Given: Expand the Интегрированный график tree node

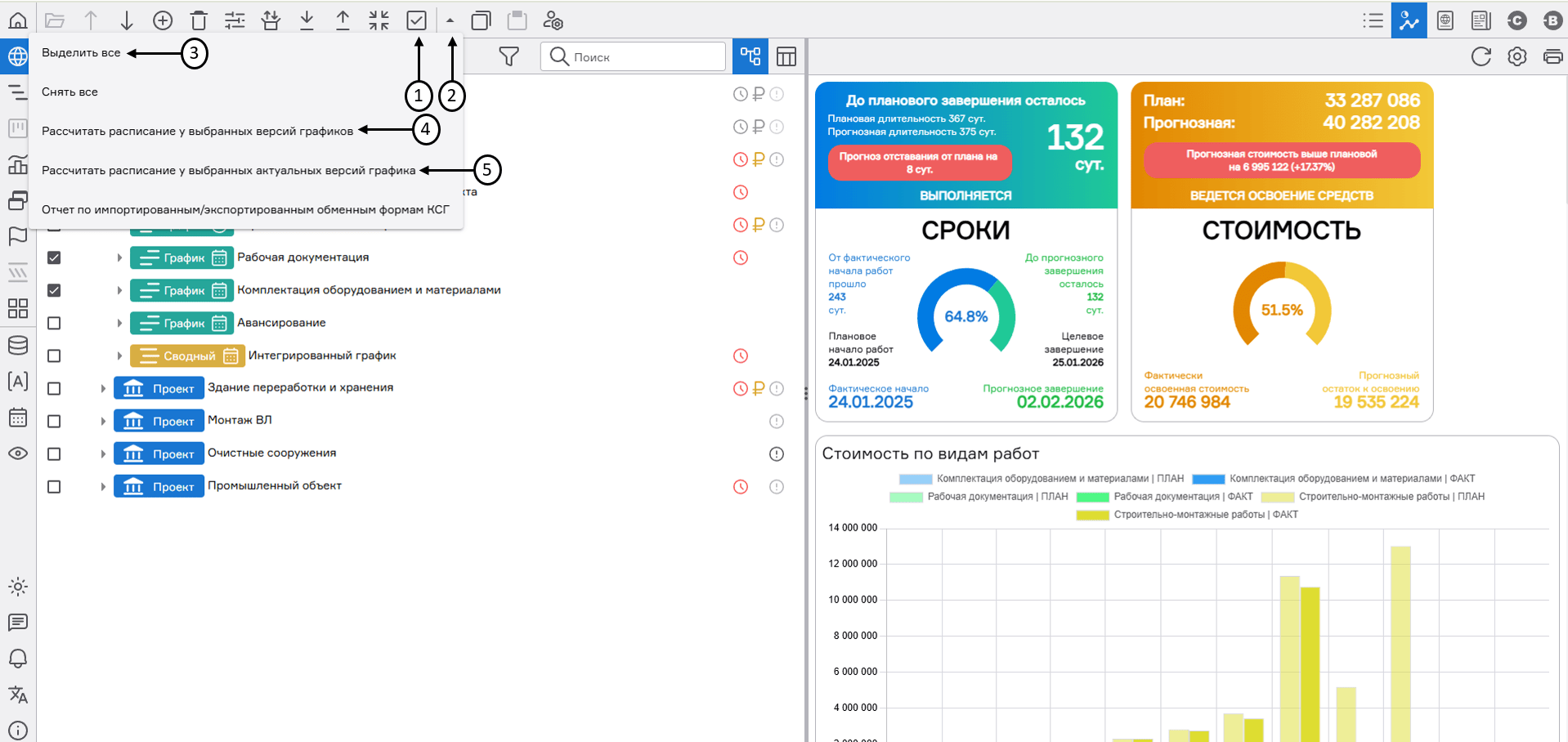Looking at the screenshot, I should [x=119, y=355].
